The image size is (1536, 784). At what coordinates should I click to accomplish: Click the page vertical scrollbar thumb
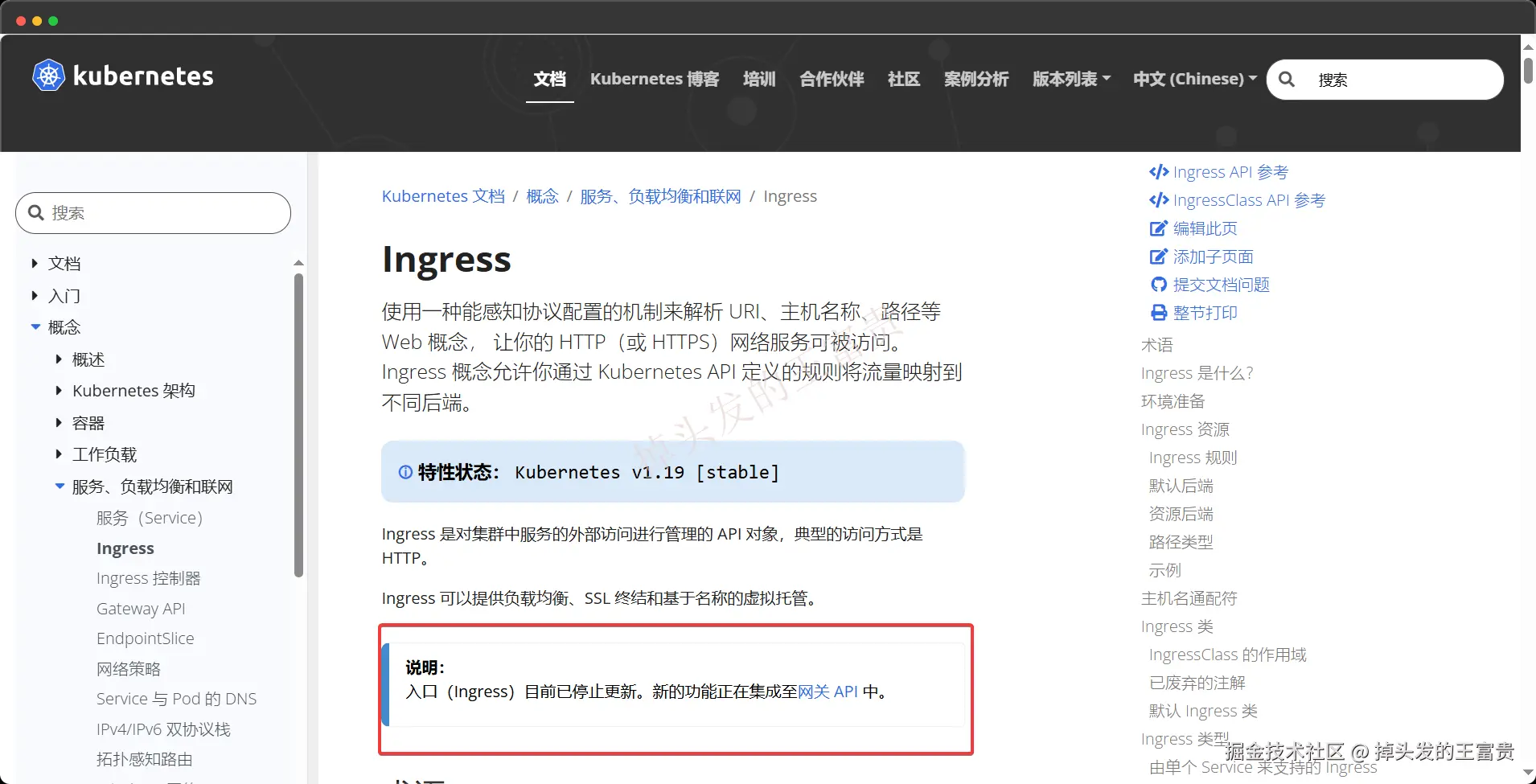[1528, 69]
